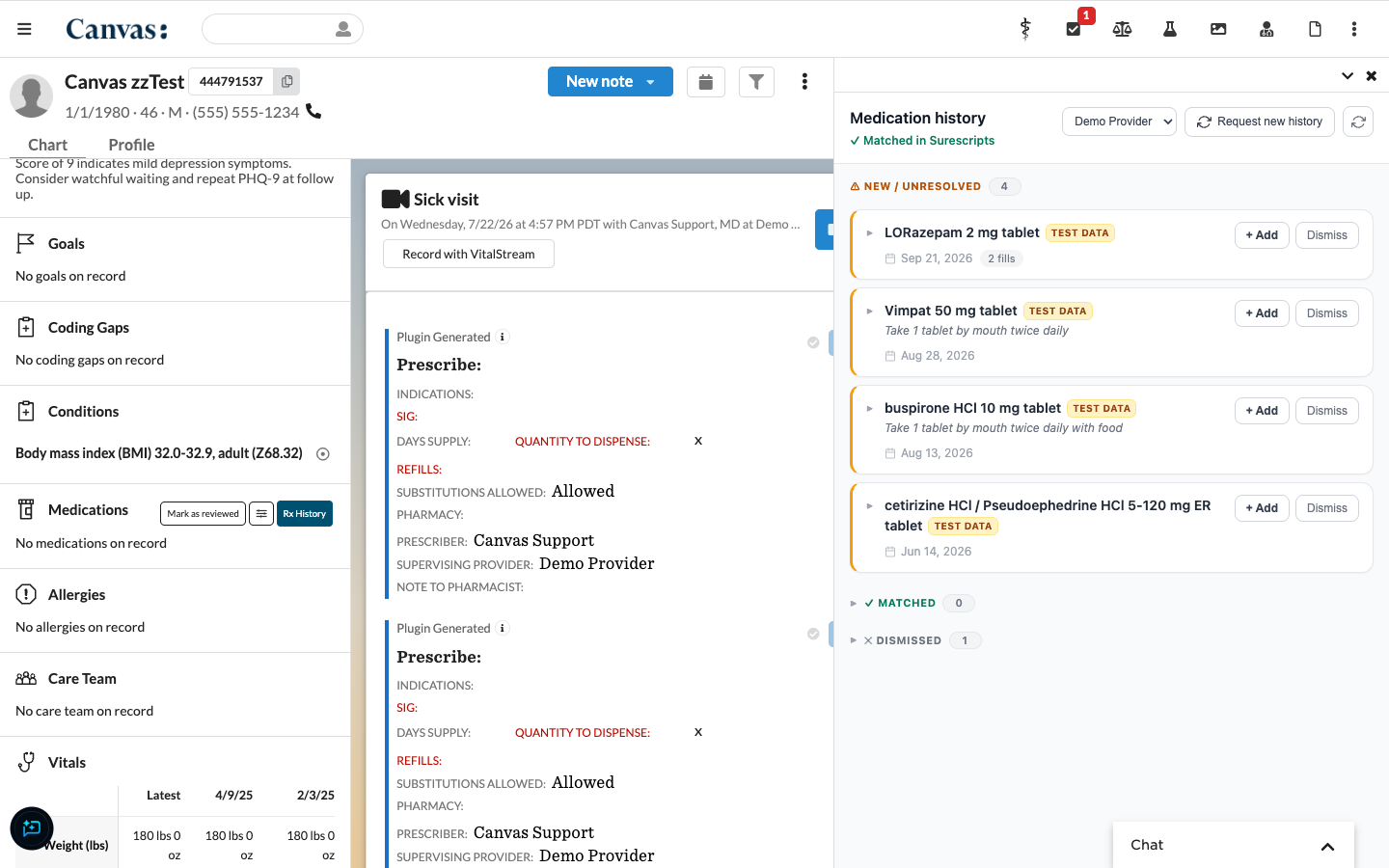Screen dimensions: 1389x868
Task: Open Rx History in Medications
Action: pyautogui.click(x=305, y=514)
